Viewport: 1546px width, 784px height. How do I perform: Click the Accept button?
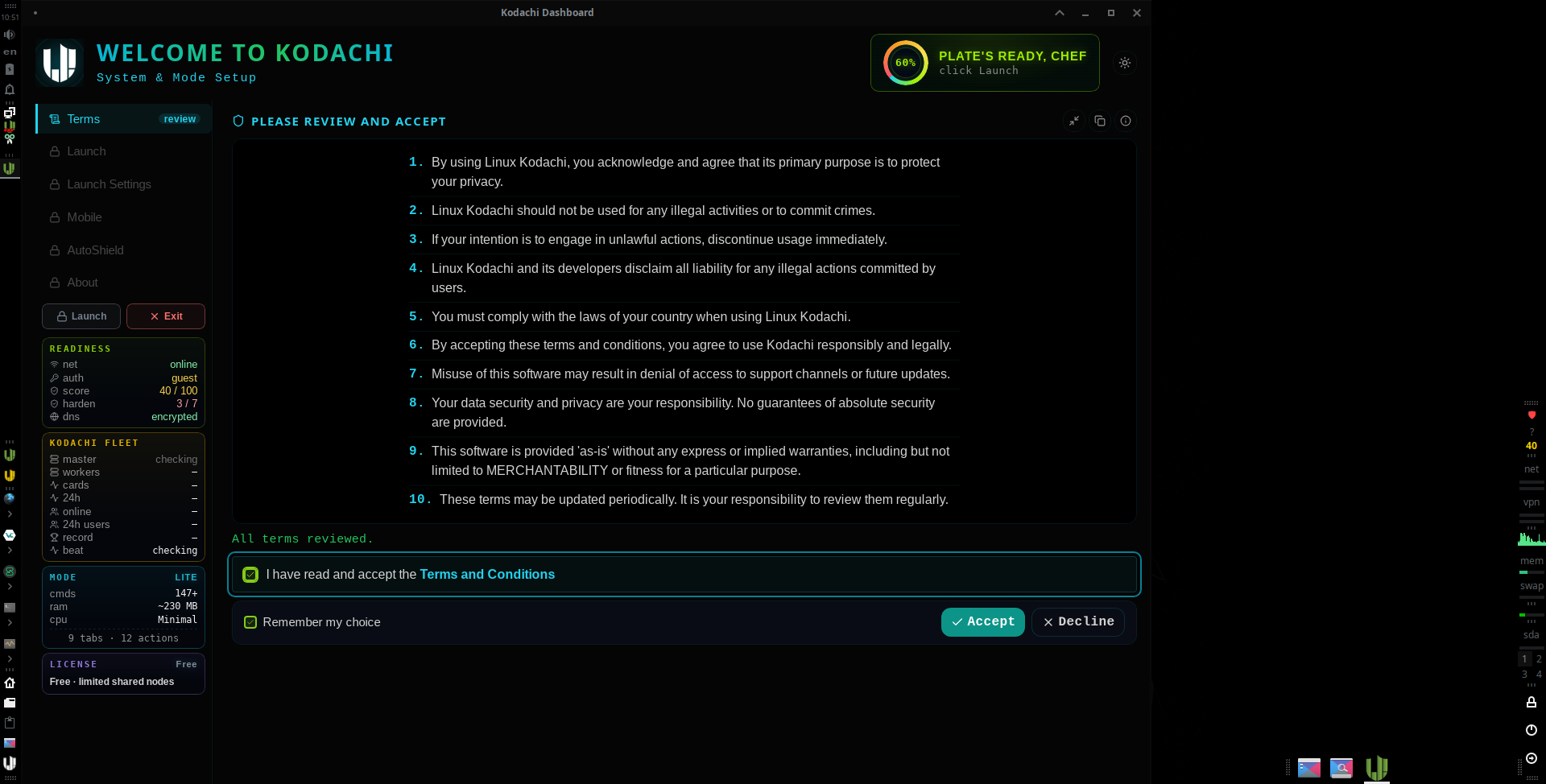[982, 622]
